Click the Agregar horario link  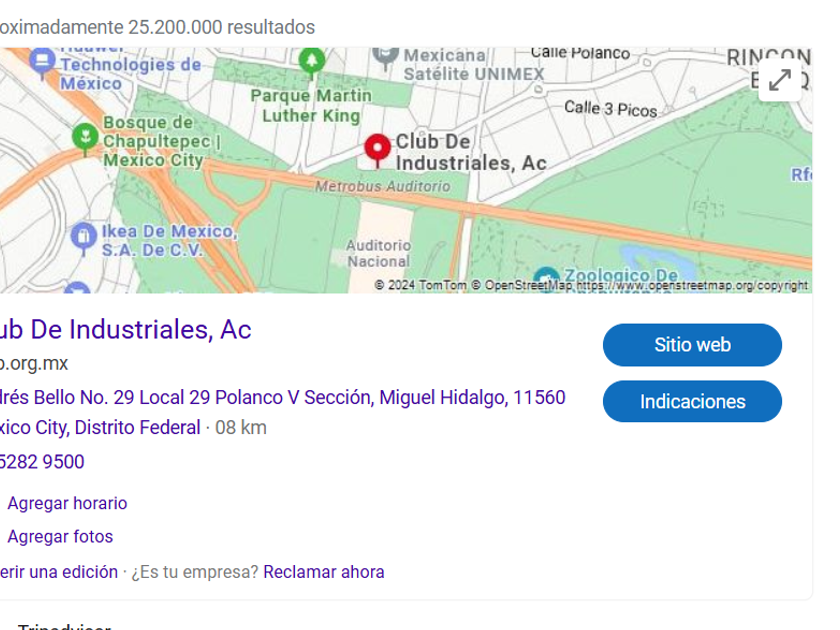coord(67,503)
